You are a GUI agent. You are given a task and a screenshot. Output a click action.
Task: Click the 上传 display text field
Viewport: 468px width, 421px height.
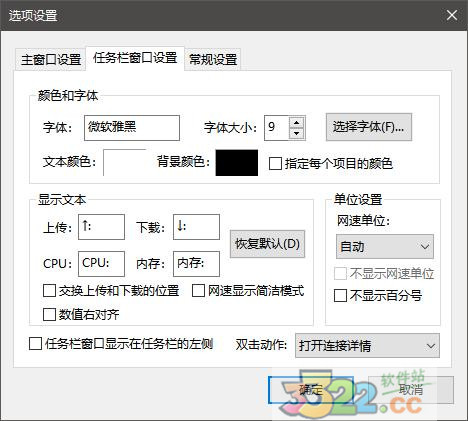(x=101, y=227)
